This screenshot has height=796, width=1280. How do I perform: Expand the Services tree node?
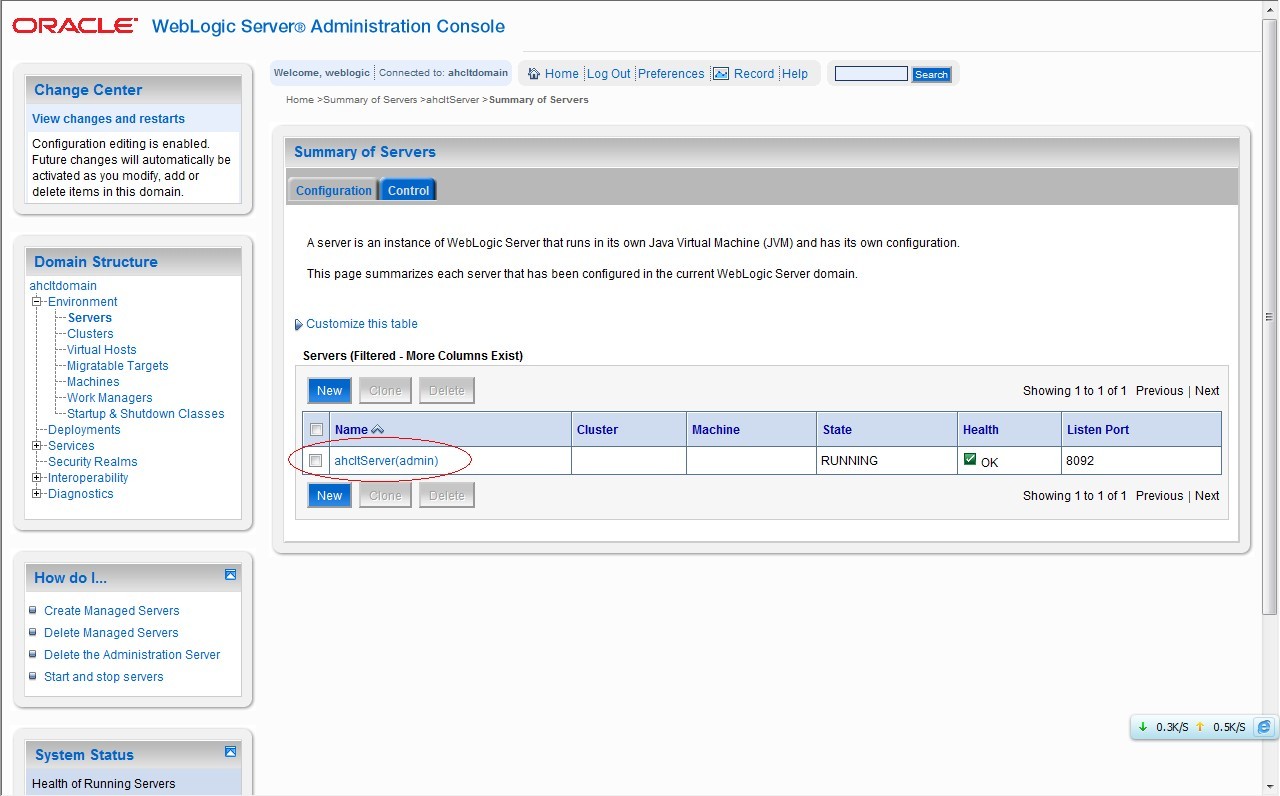(37, 446)
